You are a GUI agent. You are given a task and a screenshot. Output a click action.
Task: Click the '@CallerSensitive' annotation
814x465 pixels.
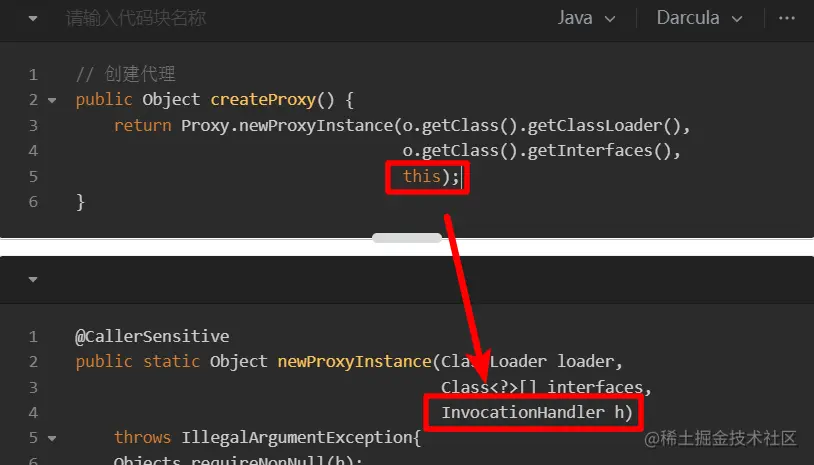point(152,336)
